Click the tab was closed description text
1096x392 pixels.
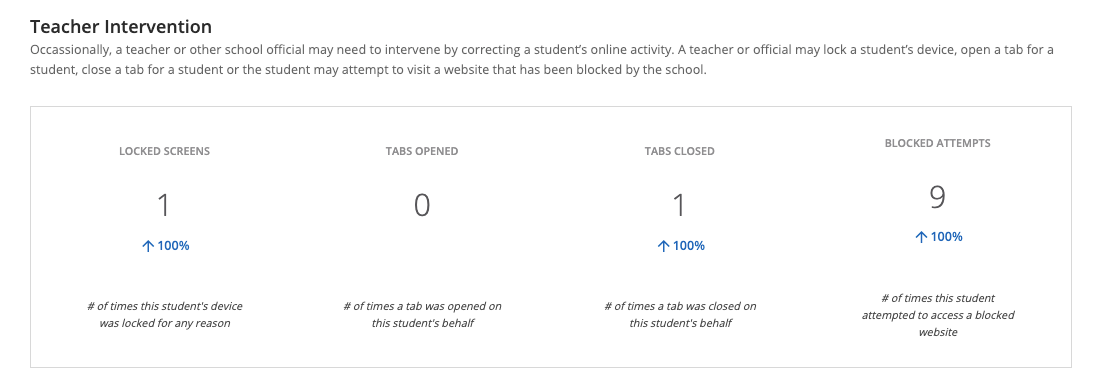click(x=679, y=314)
